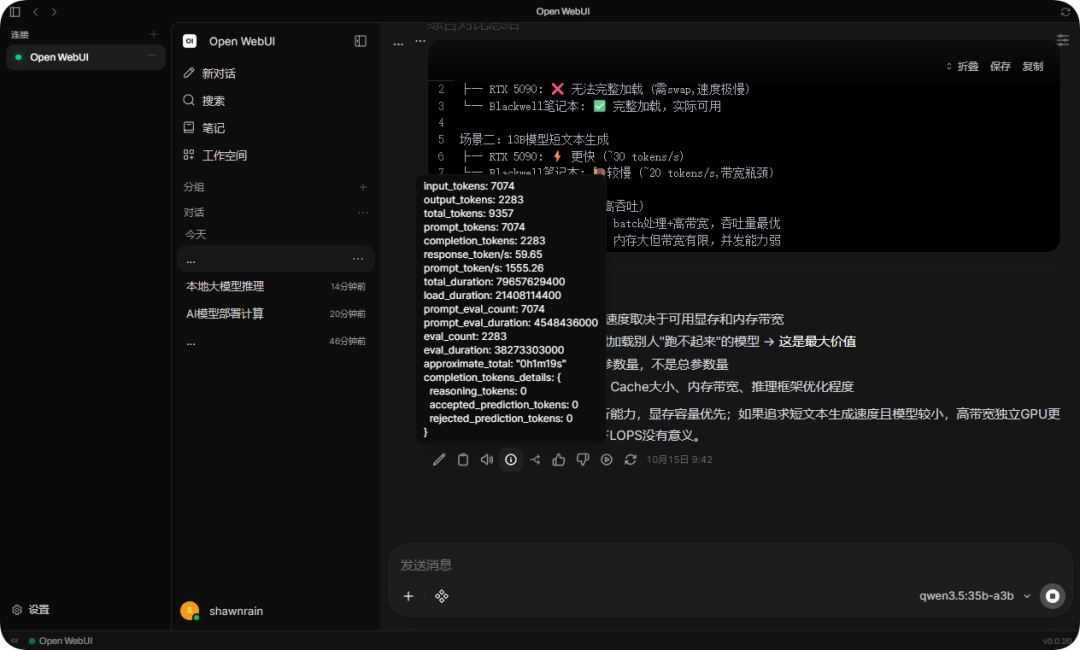Continue the response with the play-circle icon
Viewport: 1080px width, 650px height.
pos(606,460)
